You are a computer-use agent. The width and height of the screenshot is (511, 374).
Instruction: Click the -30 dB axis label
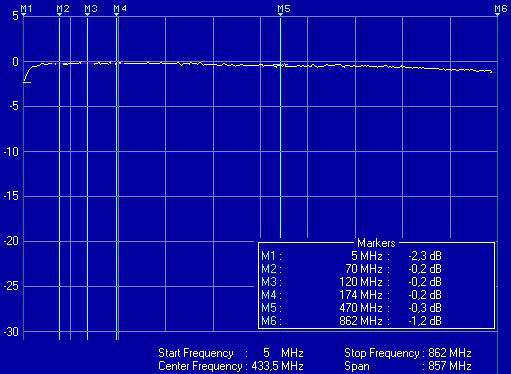tap(11, 332)
